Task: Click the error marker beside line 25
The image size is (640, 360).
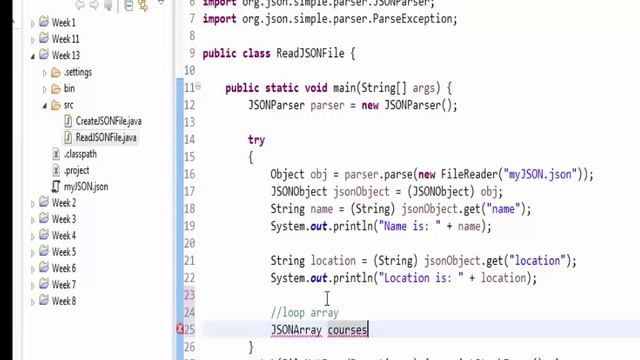Action: click(x=180, y=329)
